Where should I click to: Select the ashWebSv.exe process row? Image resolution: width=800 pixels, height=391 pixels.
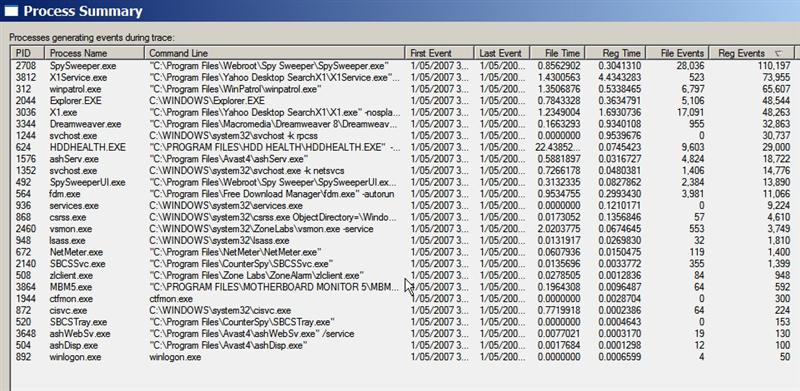point(403,334)
